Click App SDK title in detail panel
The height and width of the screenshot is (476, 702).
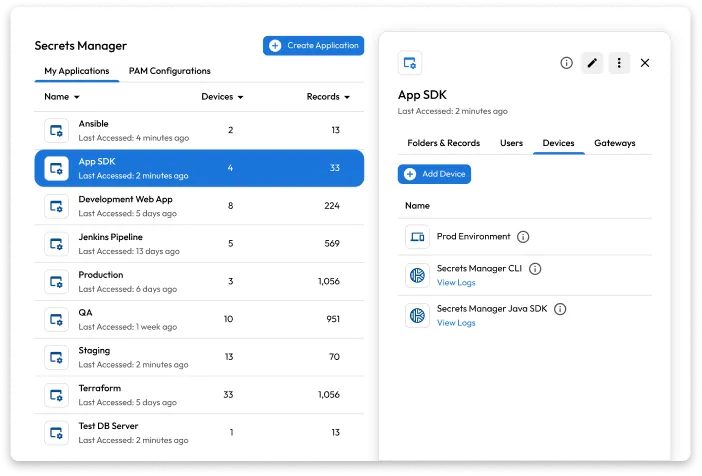pyautogui.click(x=422, y=95)
